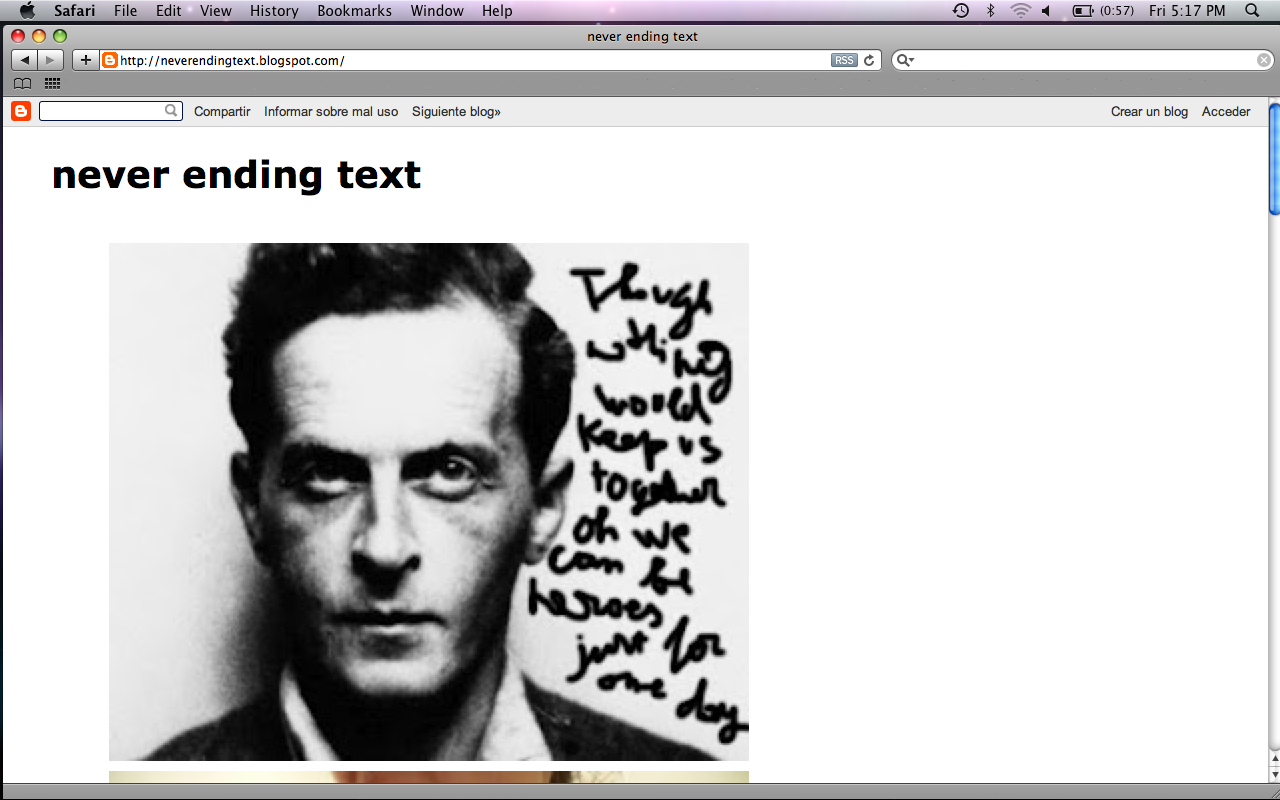The width and height of the screenshot is (1280, 800).
Task: Click the orange Blogger logo icon
Action: pos(21,111)
